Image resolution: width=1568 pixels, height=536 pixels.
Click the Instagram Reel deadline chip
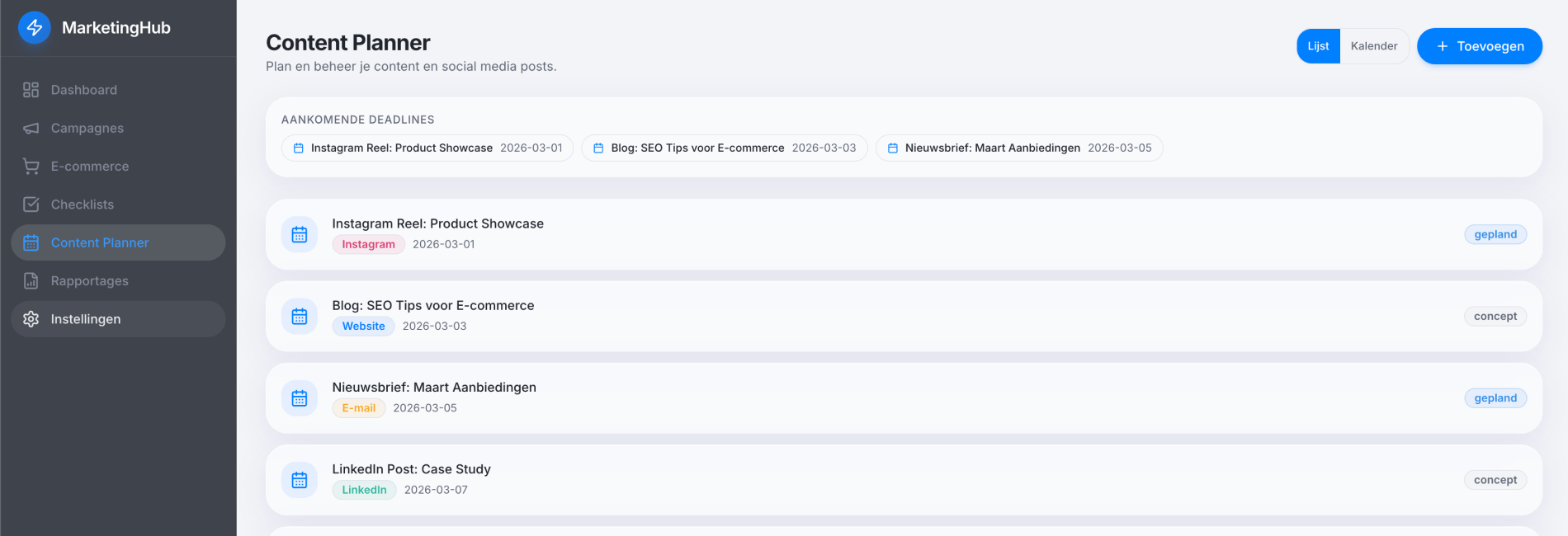tap(427, 148)
